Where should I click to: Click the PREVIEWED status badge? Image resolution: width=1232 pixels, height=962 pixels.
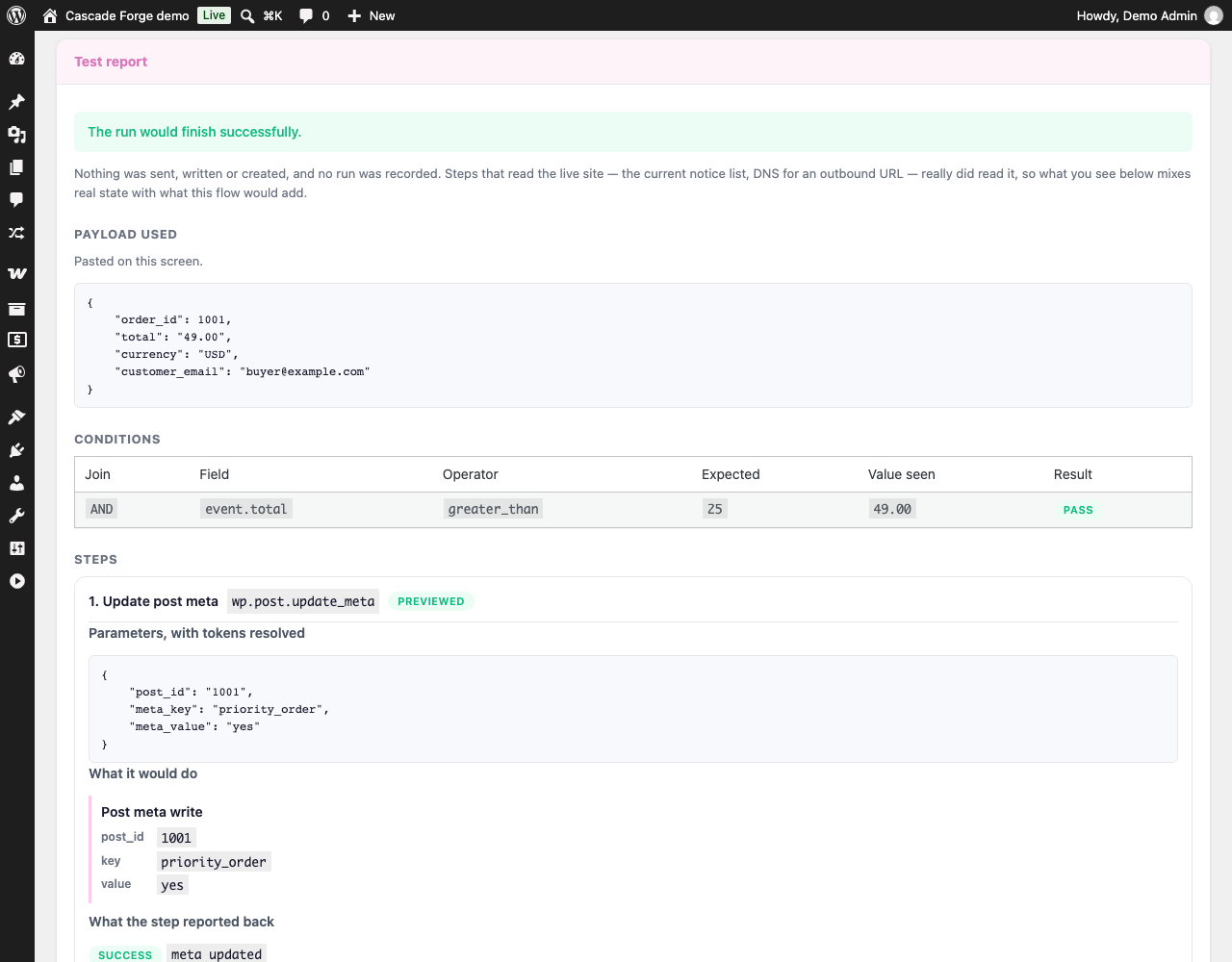click(x=431, y=601)
